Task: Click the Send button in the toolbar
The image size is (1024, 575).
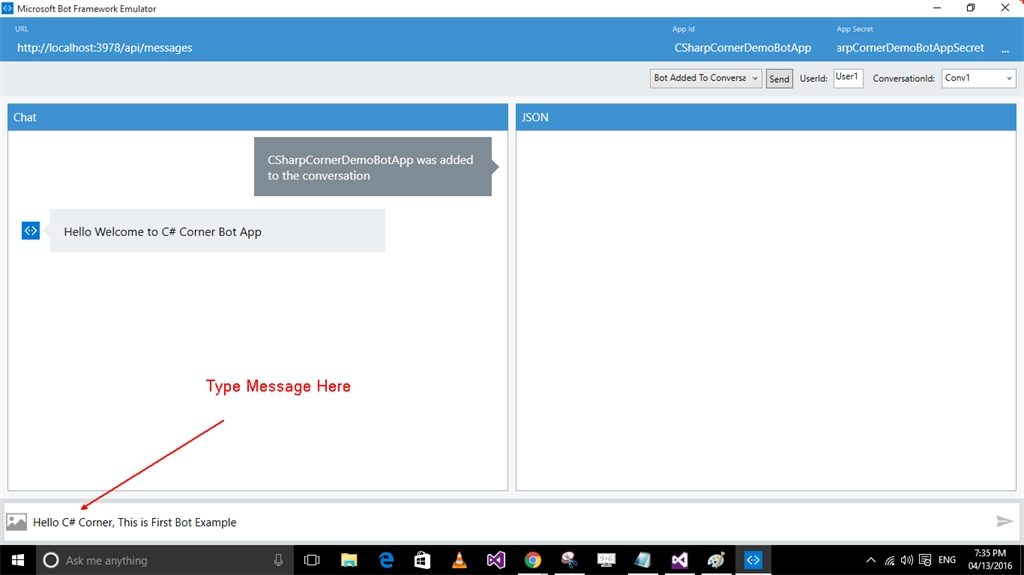Action: coord(779,78)
